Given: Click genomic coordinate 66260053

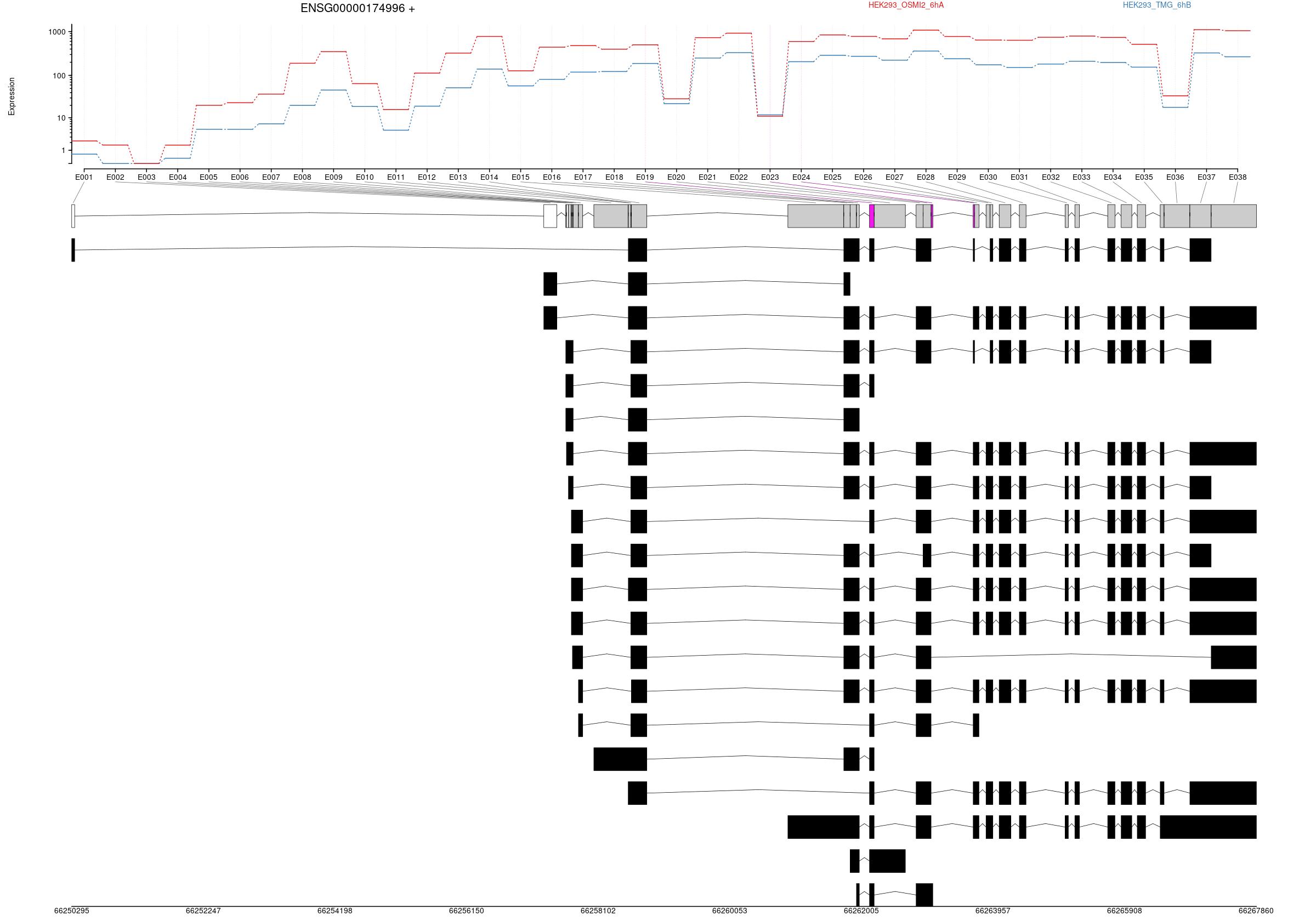Looking at the screenshot, I should [x=730, y=911].
